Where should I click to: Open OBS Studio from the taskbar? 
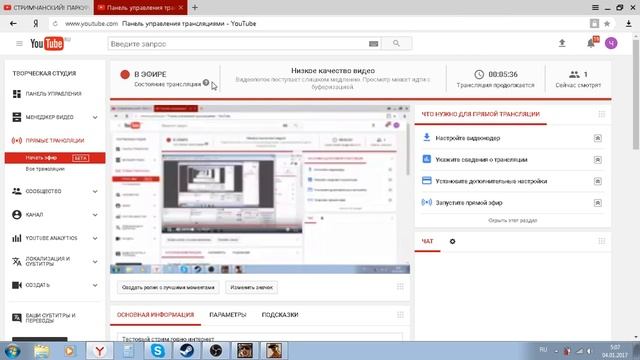pos(216,351)
